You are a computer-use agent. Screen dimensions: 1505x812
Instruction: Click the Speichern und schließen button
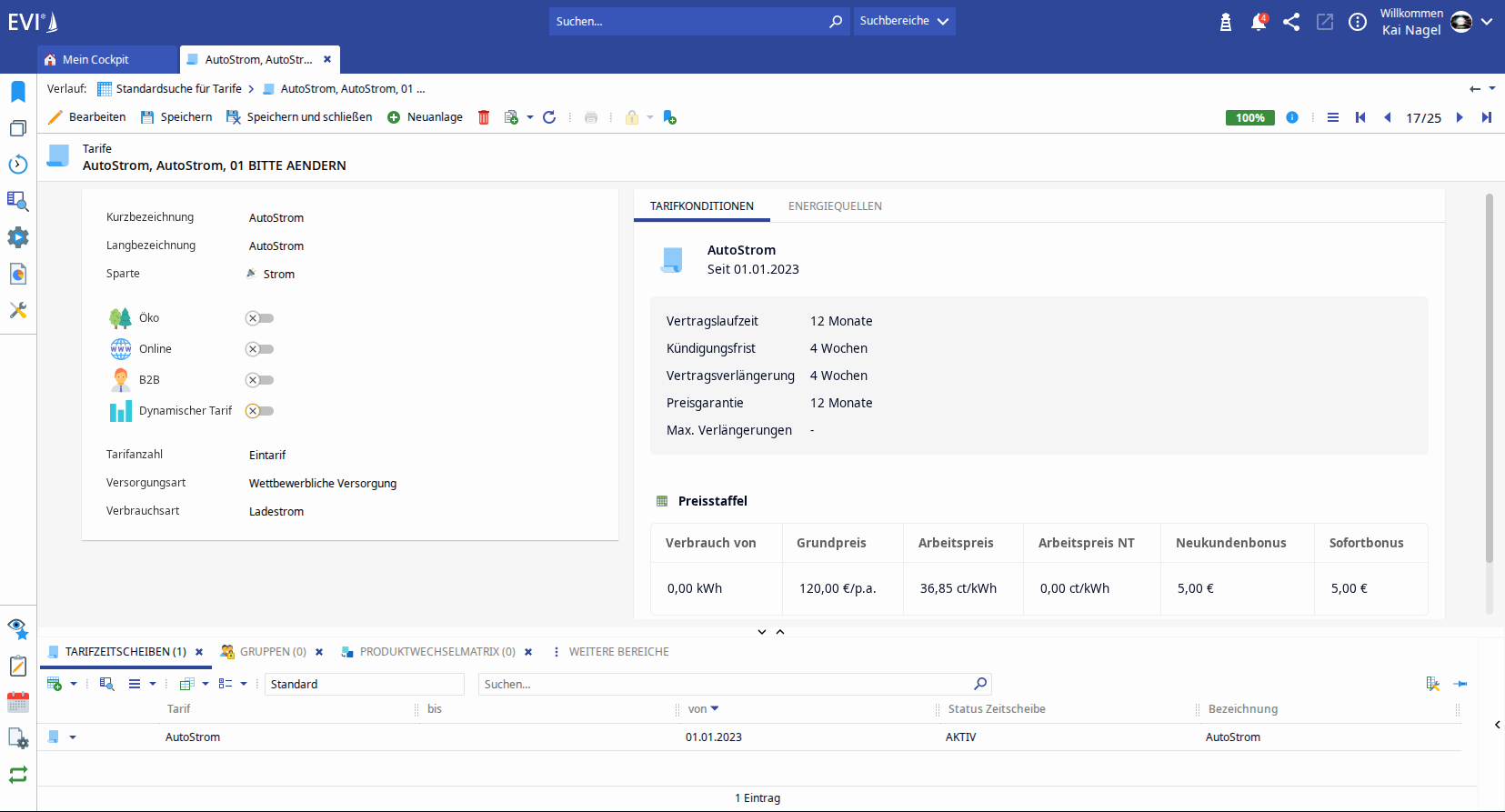point(299,117)
